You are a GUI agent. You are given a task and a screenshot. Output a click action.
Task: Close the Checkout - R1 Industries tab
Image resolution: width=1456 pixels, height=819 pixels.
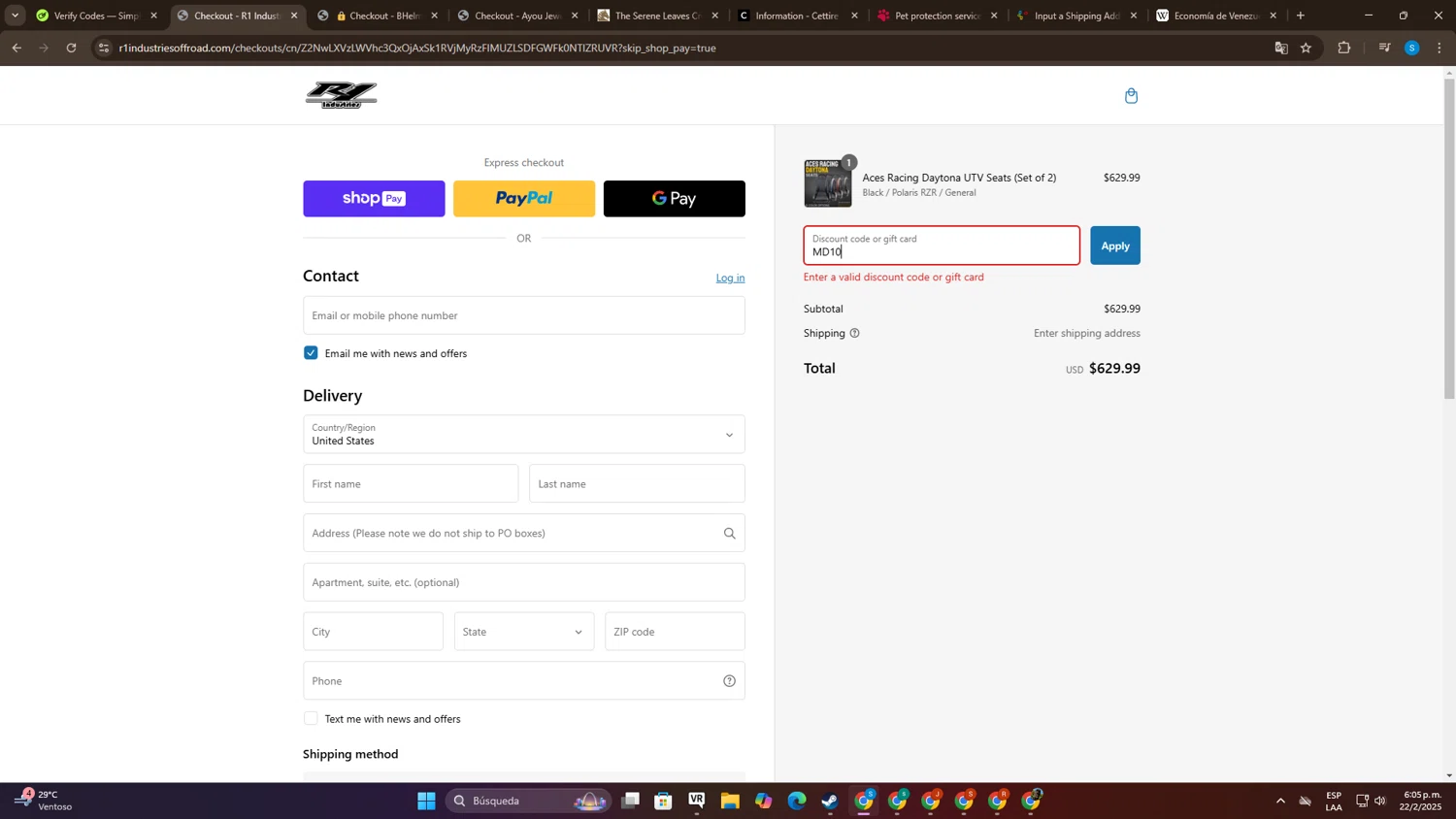[294, 16]
